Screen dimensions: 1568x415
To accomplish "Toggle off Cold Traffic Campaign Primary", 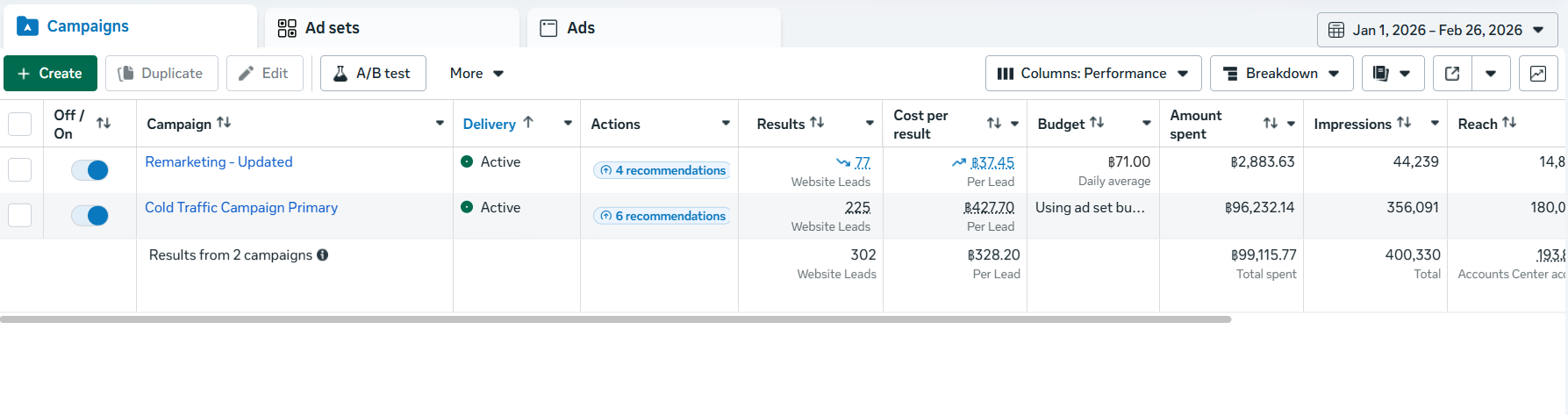I will tap(90, 216).
